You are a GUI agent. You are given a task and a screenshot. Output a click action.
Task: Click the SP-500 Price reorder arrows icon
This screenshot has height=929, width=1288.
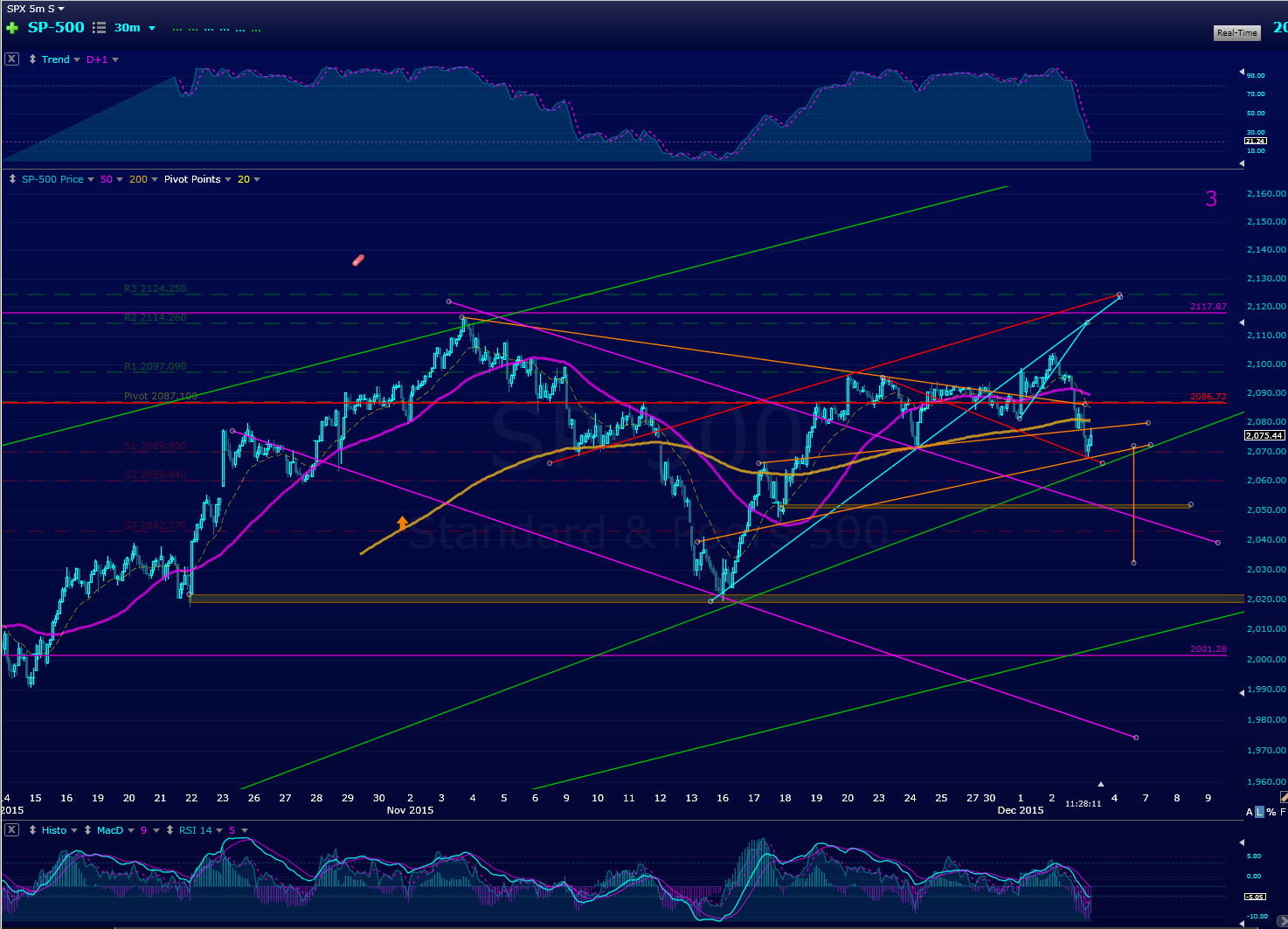(12, 179)
